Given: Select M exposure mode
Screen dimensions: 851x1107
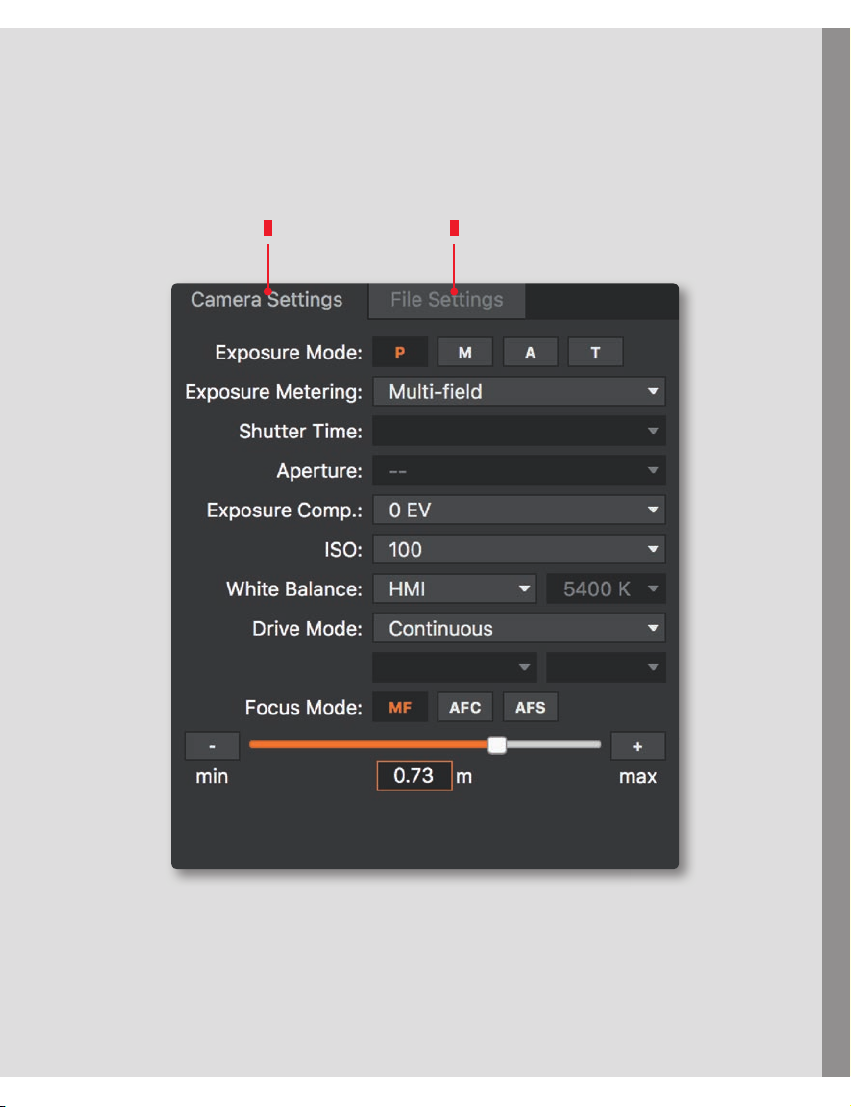Looking at the screenshot, I should click(x=465, y=352).
